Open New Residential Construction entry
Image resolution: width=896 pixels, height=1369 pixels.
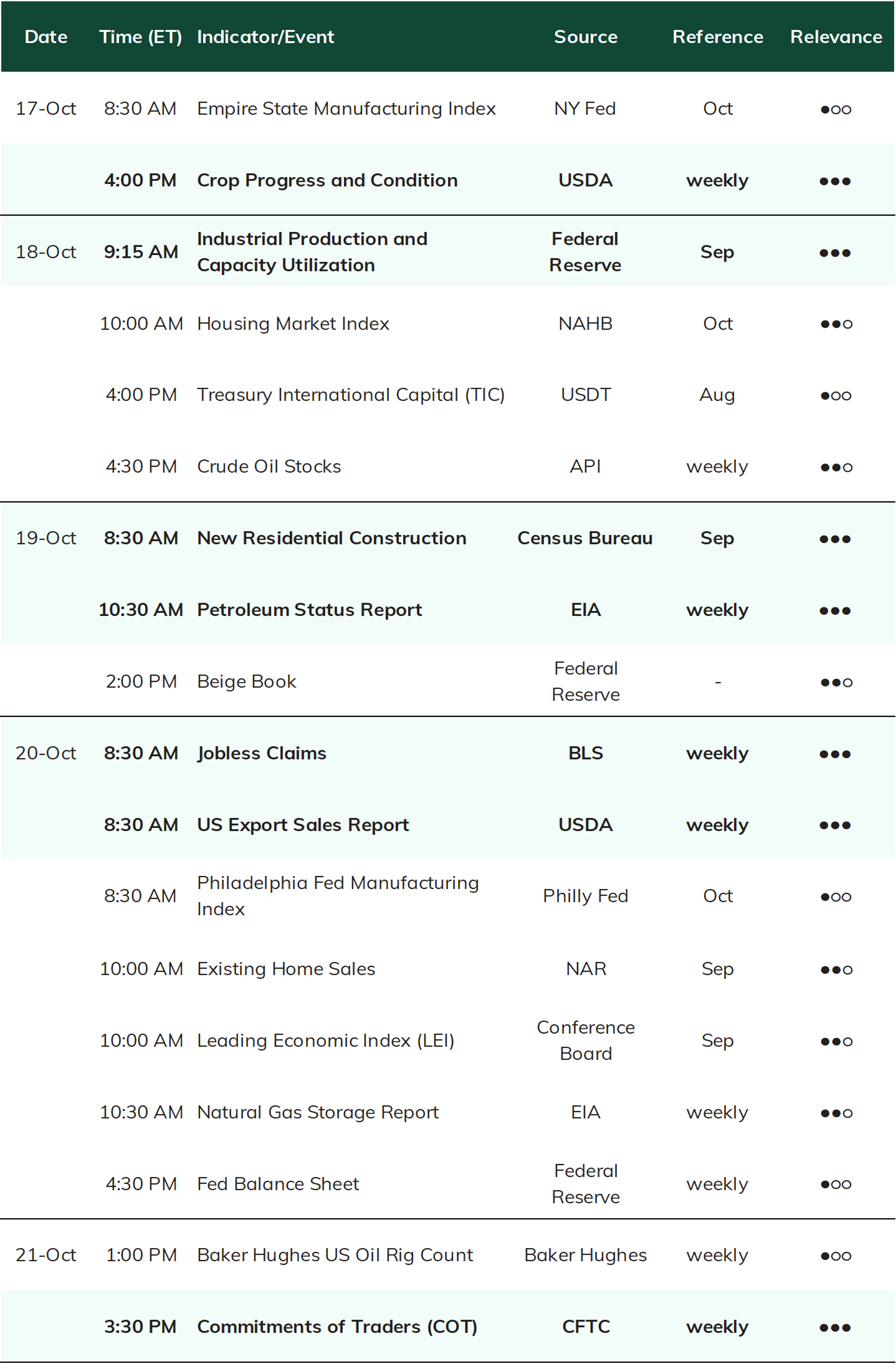pyautogui.click(x=331, y=538)
